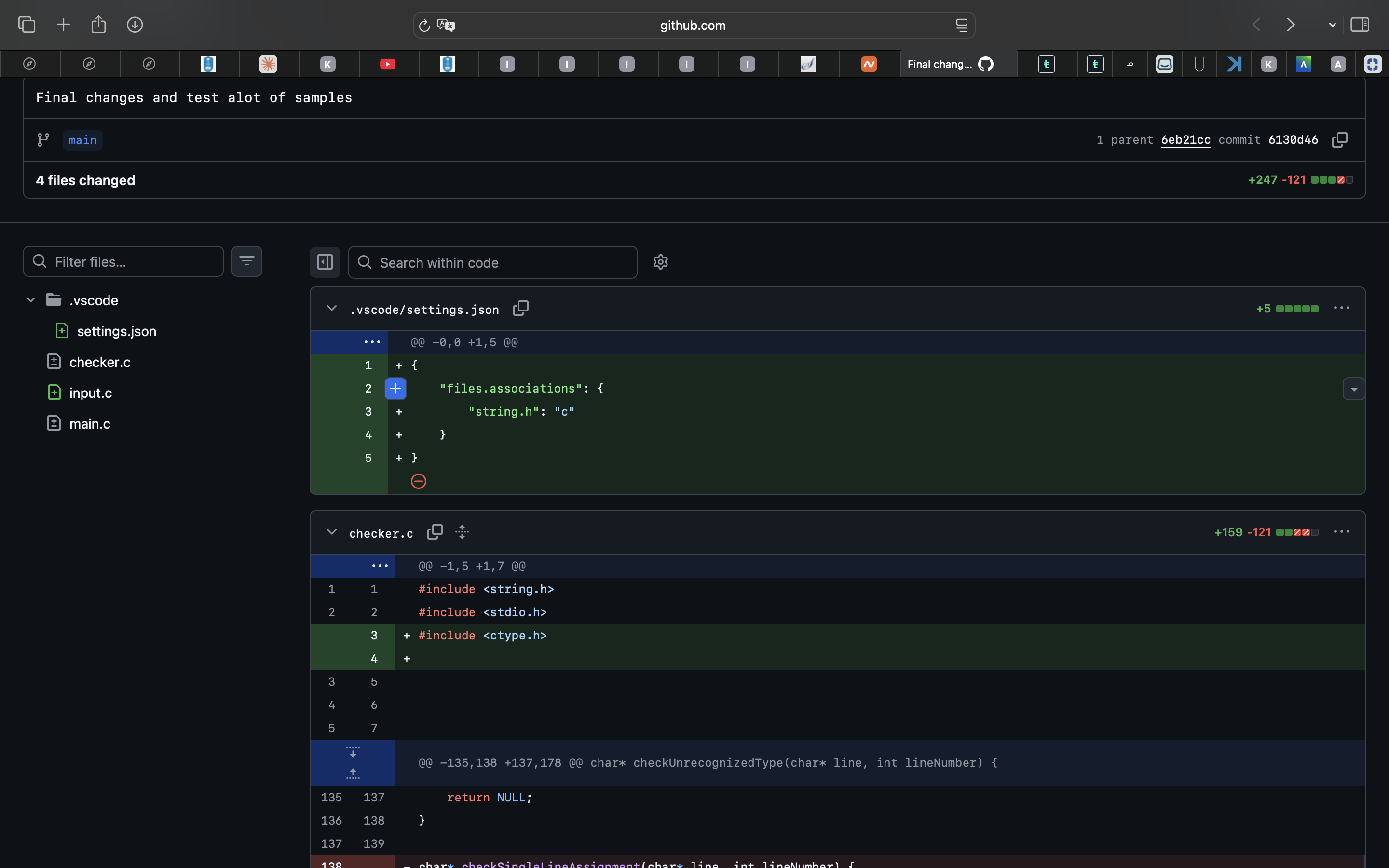Expand lines up in checker.c hunk
The image size is (1389, 868).
pyautogui.click(x=353, y=774)
